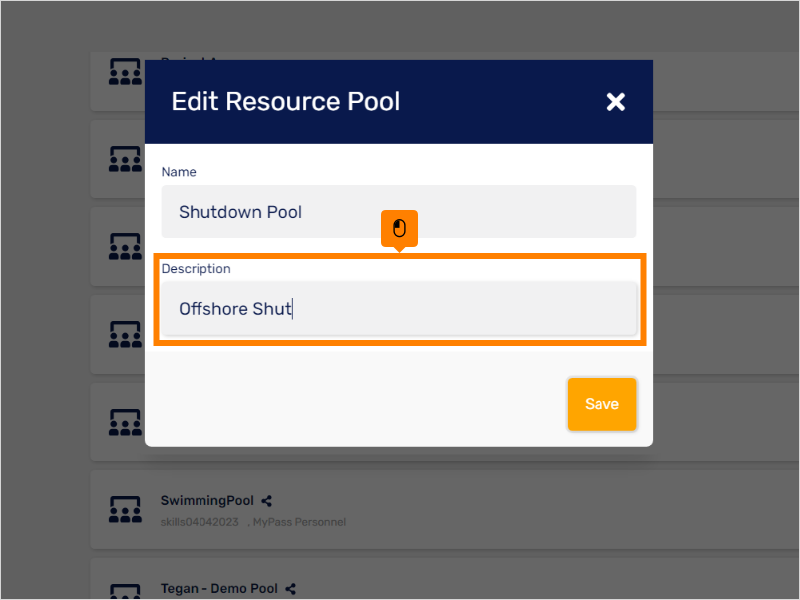Click the topmost resource pool people icon
Screen dimensions: 800x600
(124, 71)
